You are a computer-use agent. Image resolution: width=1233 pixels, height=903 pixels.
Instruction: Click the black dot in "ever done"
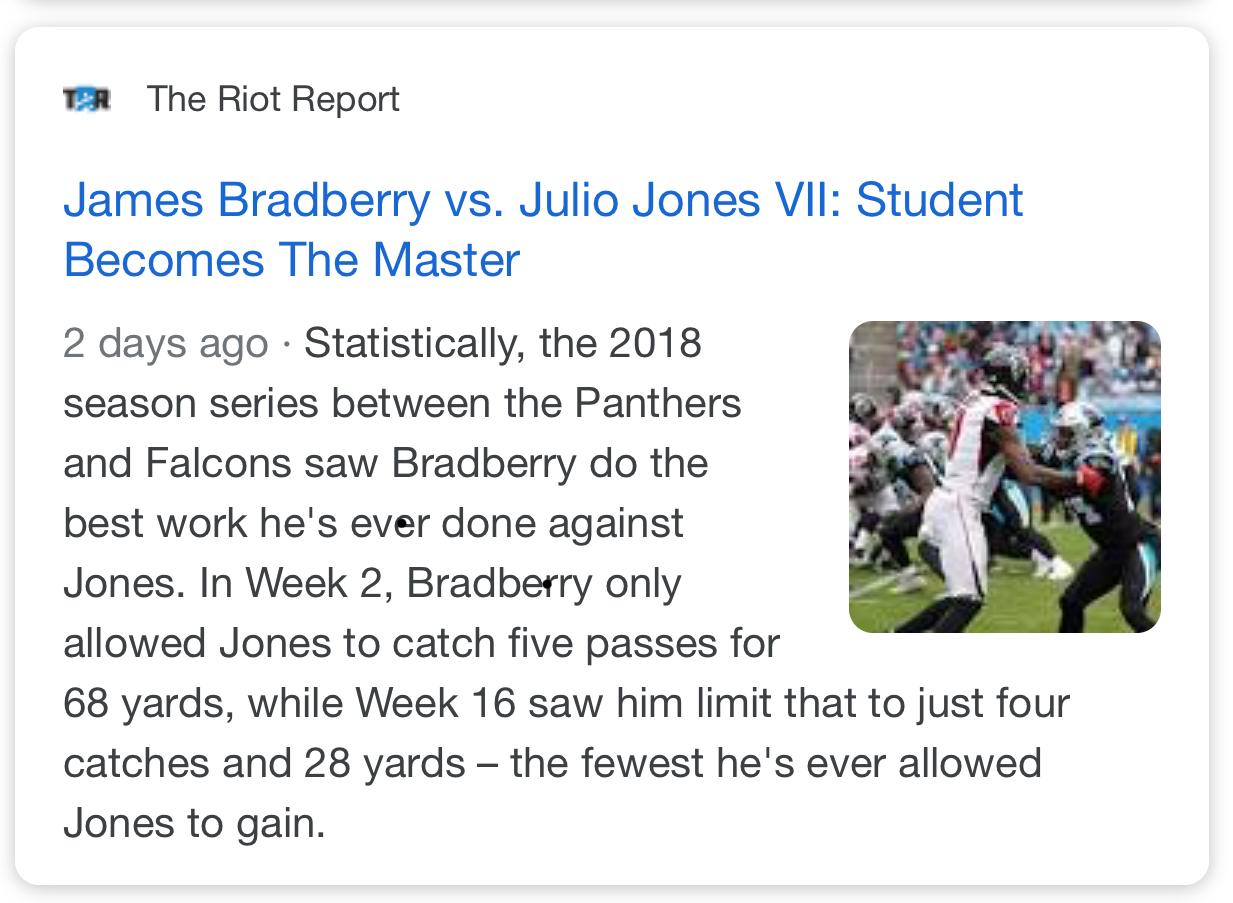[x=402, y=522]
